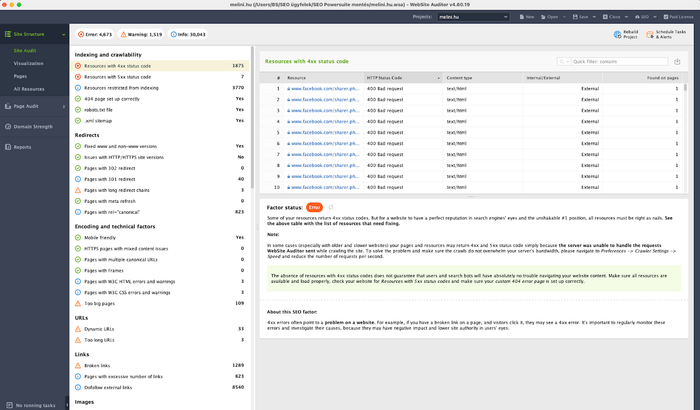The height and width of the screenshot is (410, 700).
Task: Select Site Audit in sidebar
Action: [x=25, y=50]
